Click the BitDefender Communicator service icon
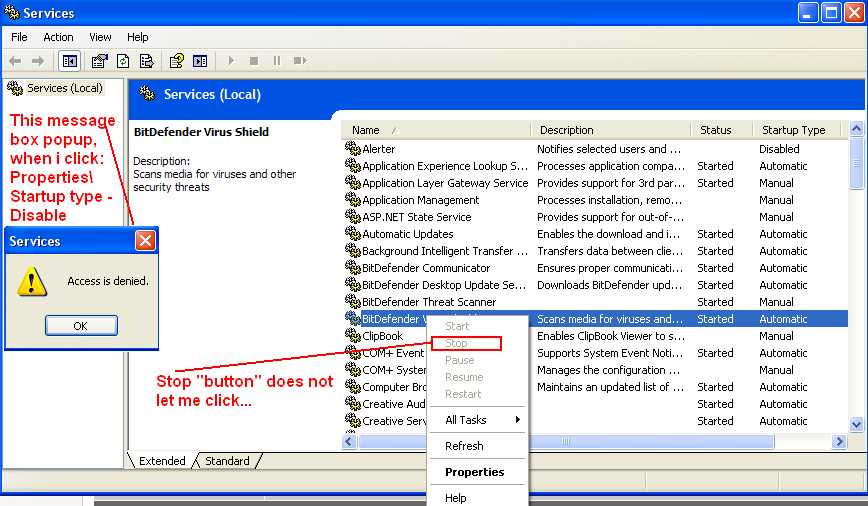This screenshot has width=868, height=506. pyautogui.click(x=353, y=267)
